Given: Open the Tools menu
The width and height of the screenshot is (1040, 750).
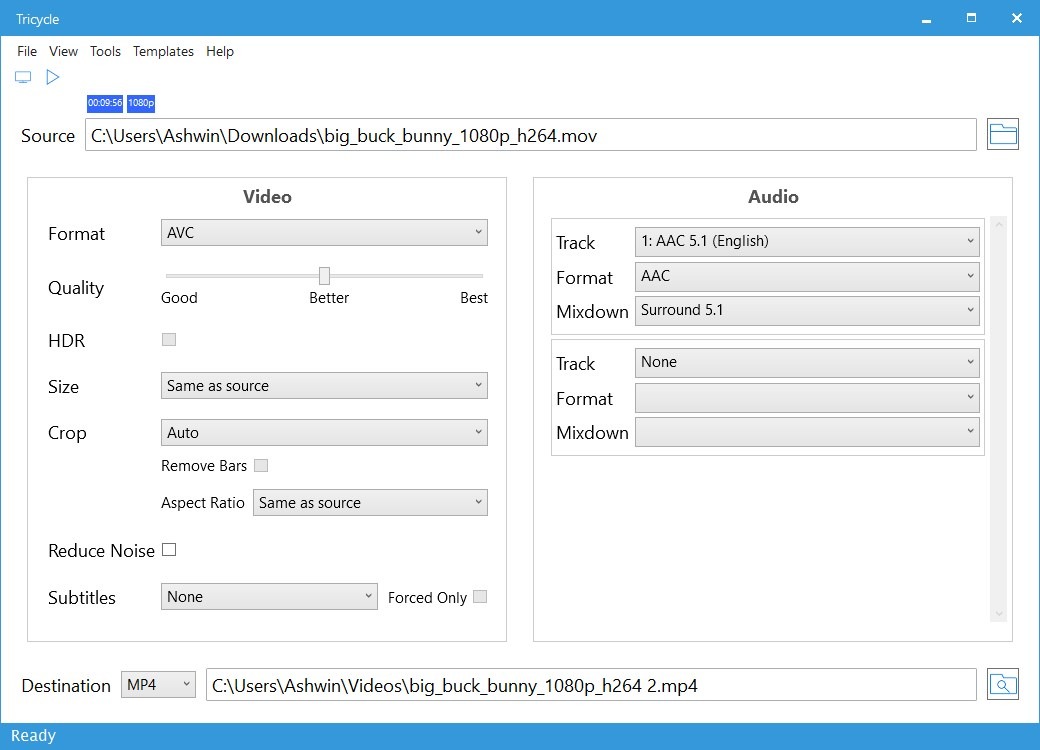Looking at the screenshot, I should tap(105, 51).
